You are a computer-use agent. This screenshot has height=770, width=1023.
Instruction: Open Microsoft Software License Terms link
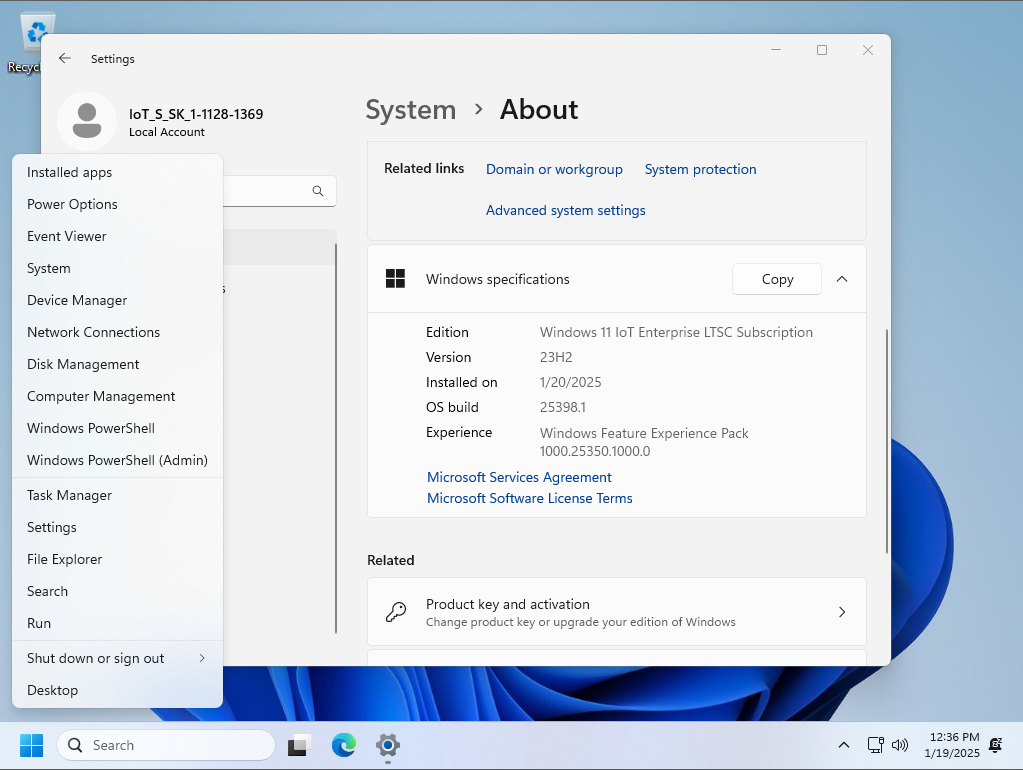(529, 498)
